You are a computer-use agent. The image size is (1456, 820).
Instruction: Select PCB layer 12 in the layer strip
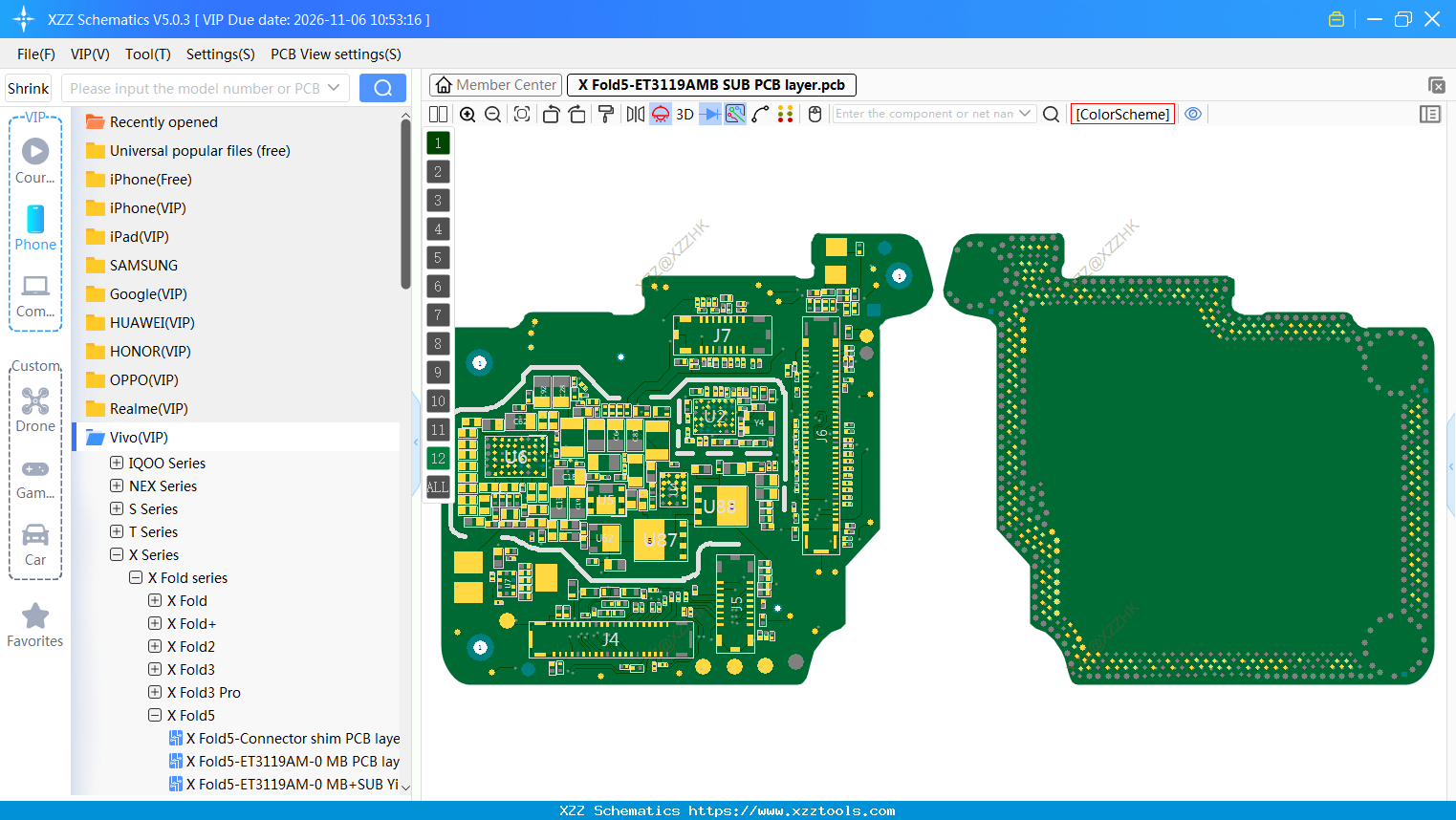[x=438, y=459]
